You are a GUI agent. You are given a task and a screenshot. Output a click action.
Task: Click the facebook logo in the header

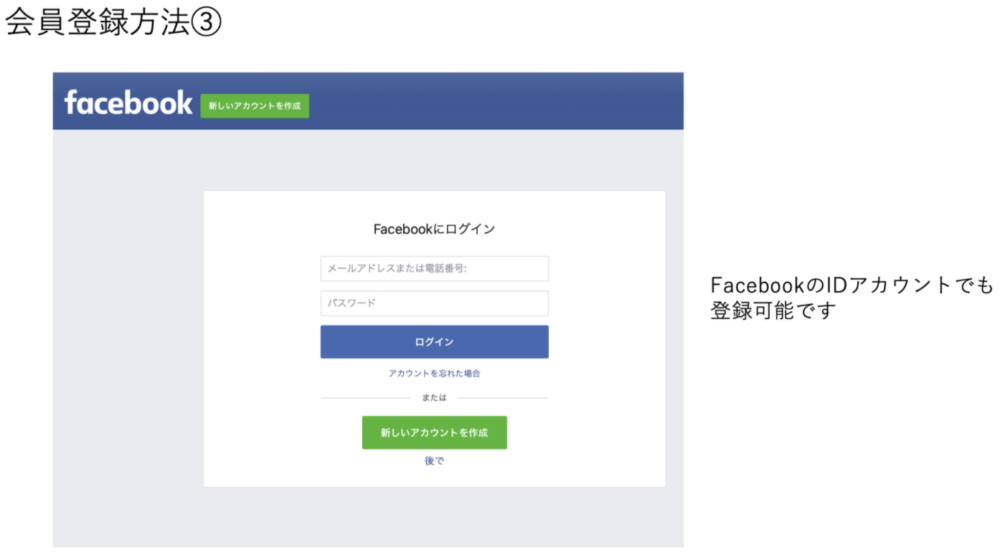coord(128,103)
